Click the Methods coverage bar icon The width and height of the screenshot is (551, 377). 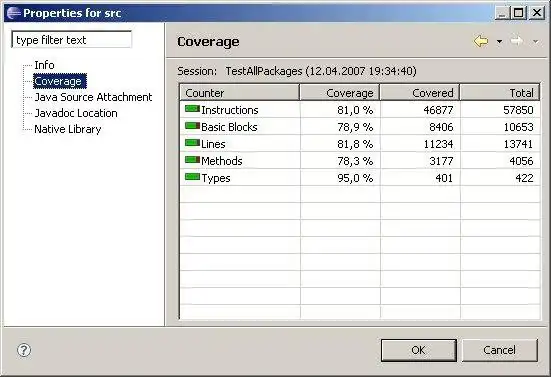[192, 160]
